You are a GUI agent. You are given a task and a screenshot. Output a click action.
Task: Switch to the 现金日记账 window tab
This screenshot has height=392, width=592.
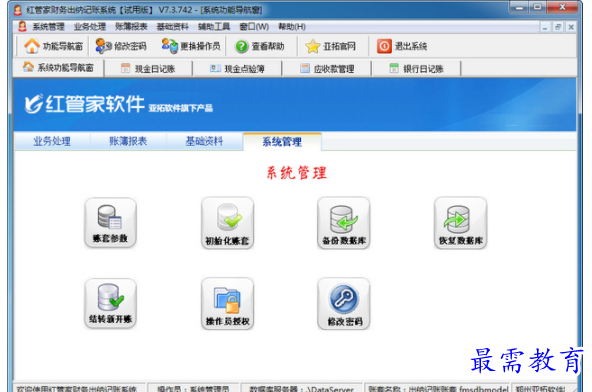148,69
